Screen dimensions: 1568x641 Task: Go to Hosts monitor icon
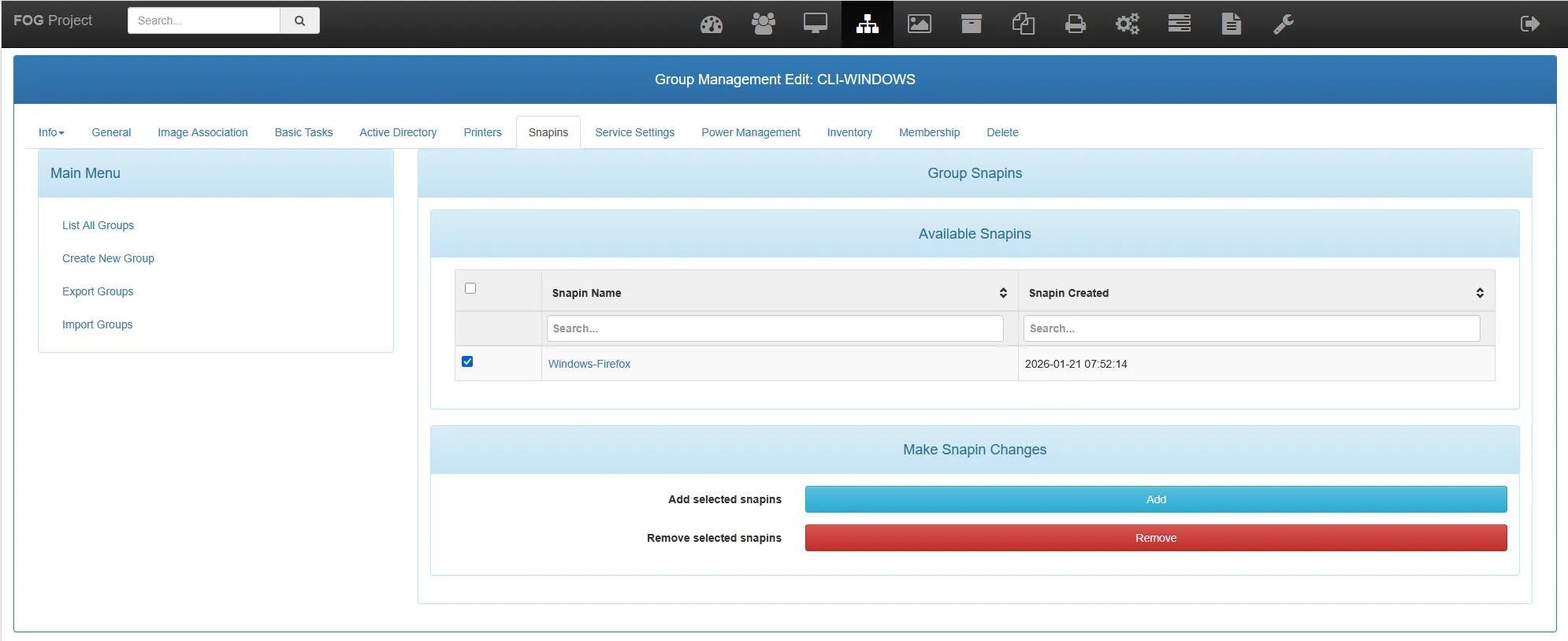(x=815, y=24)
